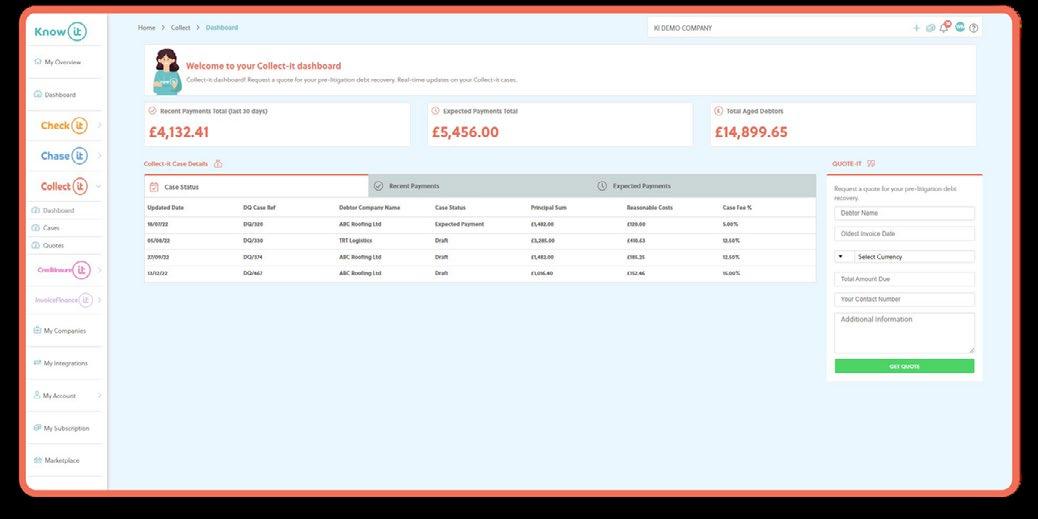Click the icon left of the notification bell

coord(931,28)
